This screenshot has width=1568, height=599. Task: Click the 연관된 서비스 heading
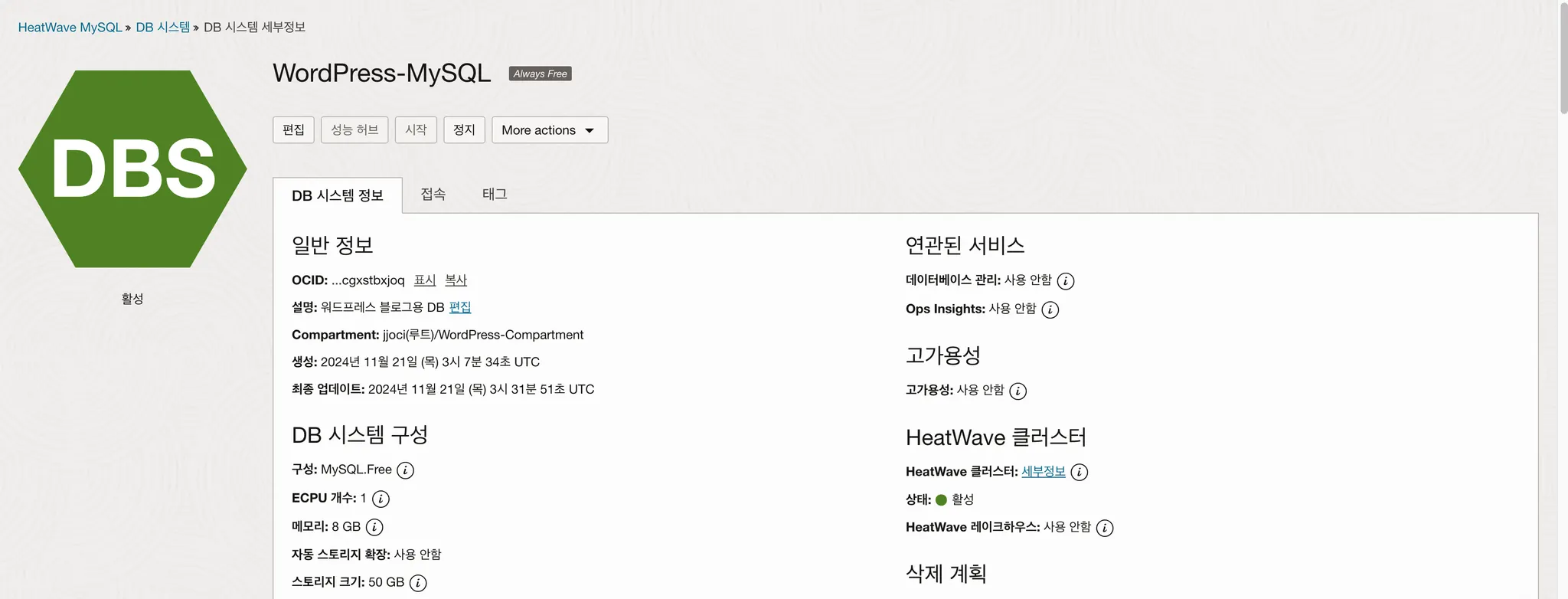(x=965, y=245)
